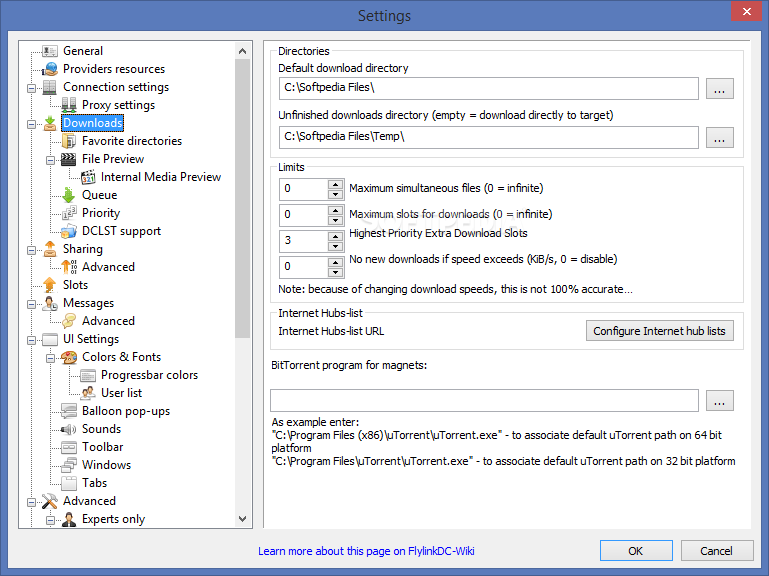Increase Highest Priority Extra Download Slots
769x576 pixels.
coord(335,236)
